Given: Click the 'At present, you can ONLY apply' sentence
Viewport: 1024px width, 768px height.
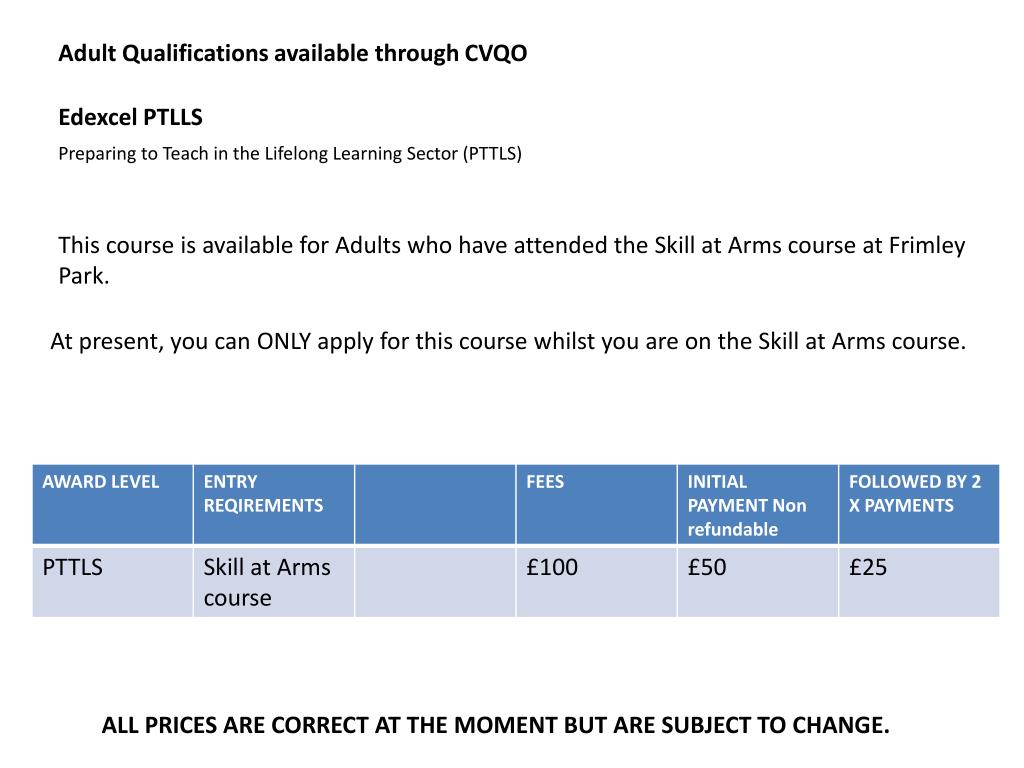Looking at the screenshot, I should click(x=508, y=342).
